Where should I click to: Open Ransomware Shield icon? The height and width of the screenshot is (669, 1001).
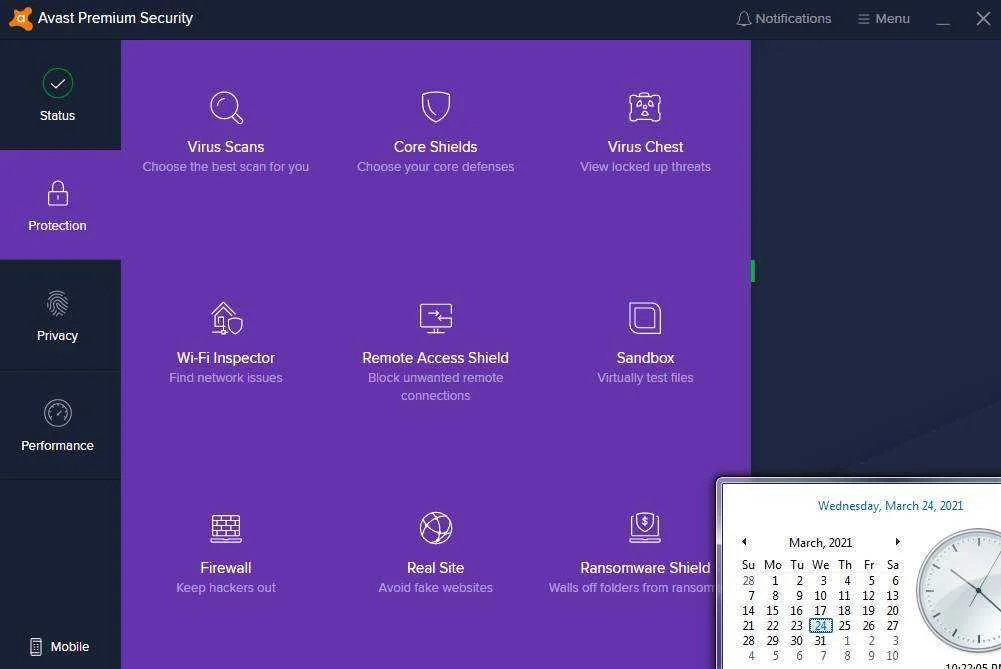click(x=645, y=528)
